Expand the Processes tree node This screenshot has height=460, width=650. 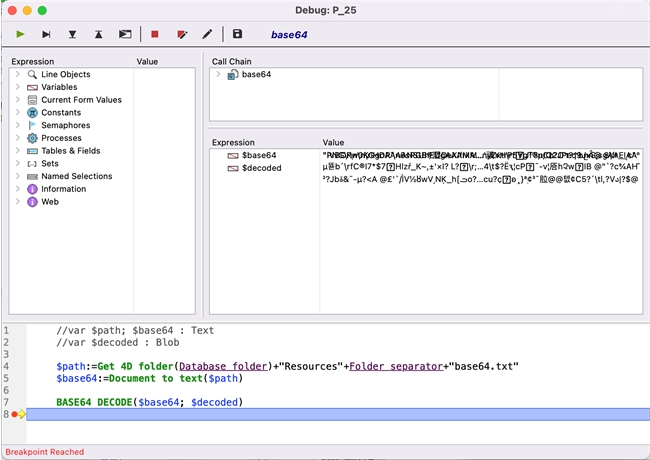(x=18, y=139)
